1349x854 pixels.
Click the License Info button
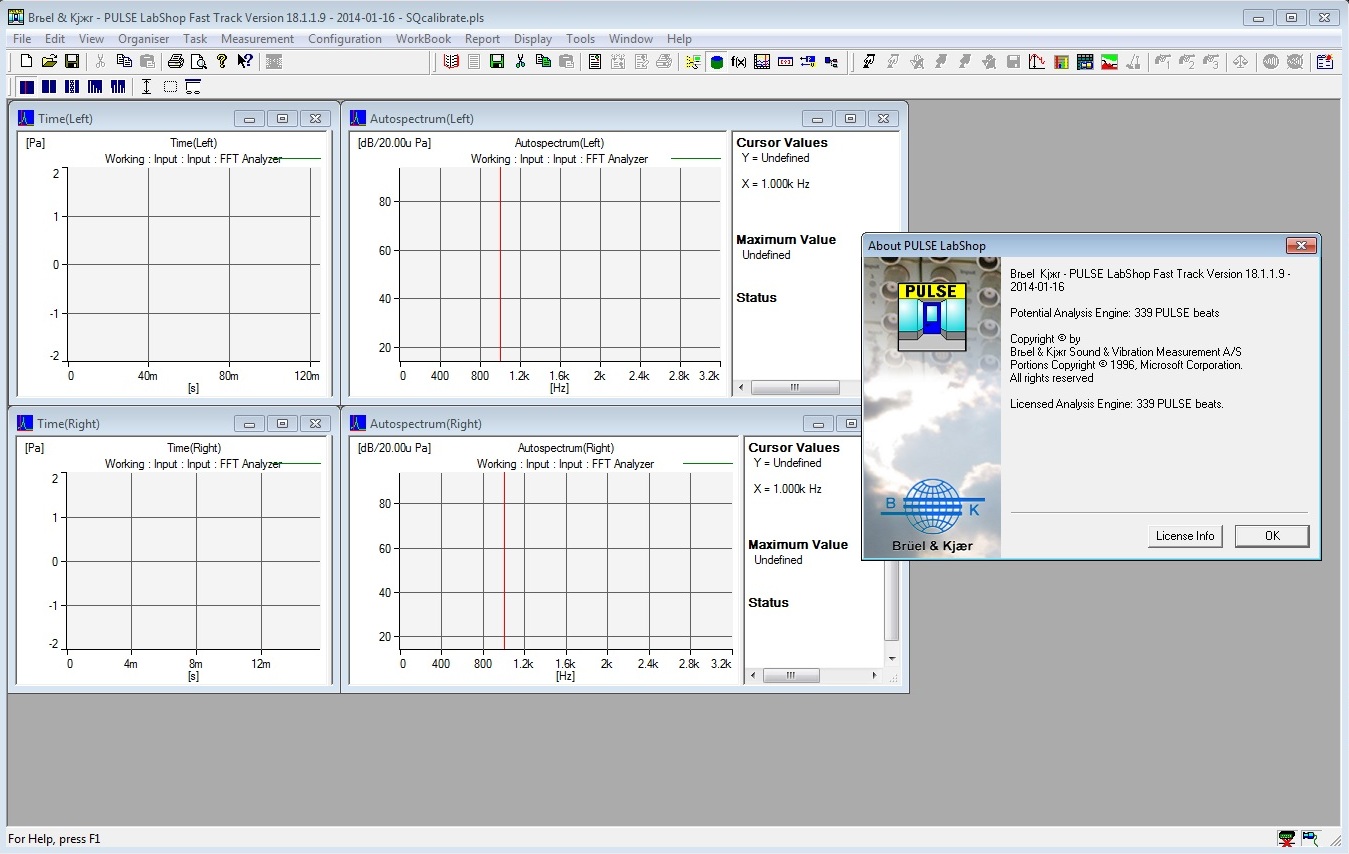[1185, 536]
